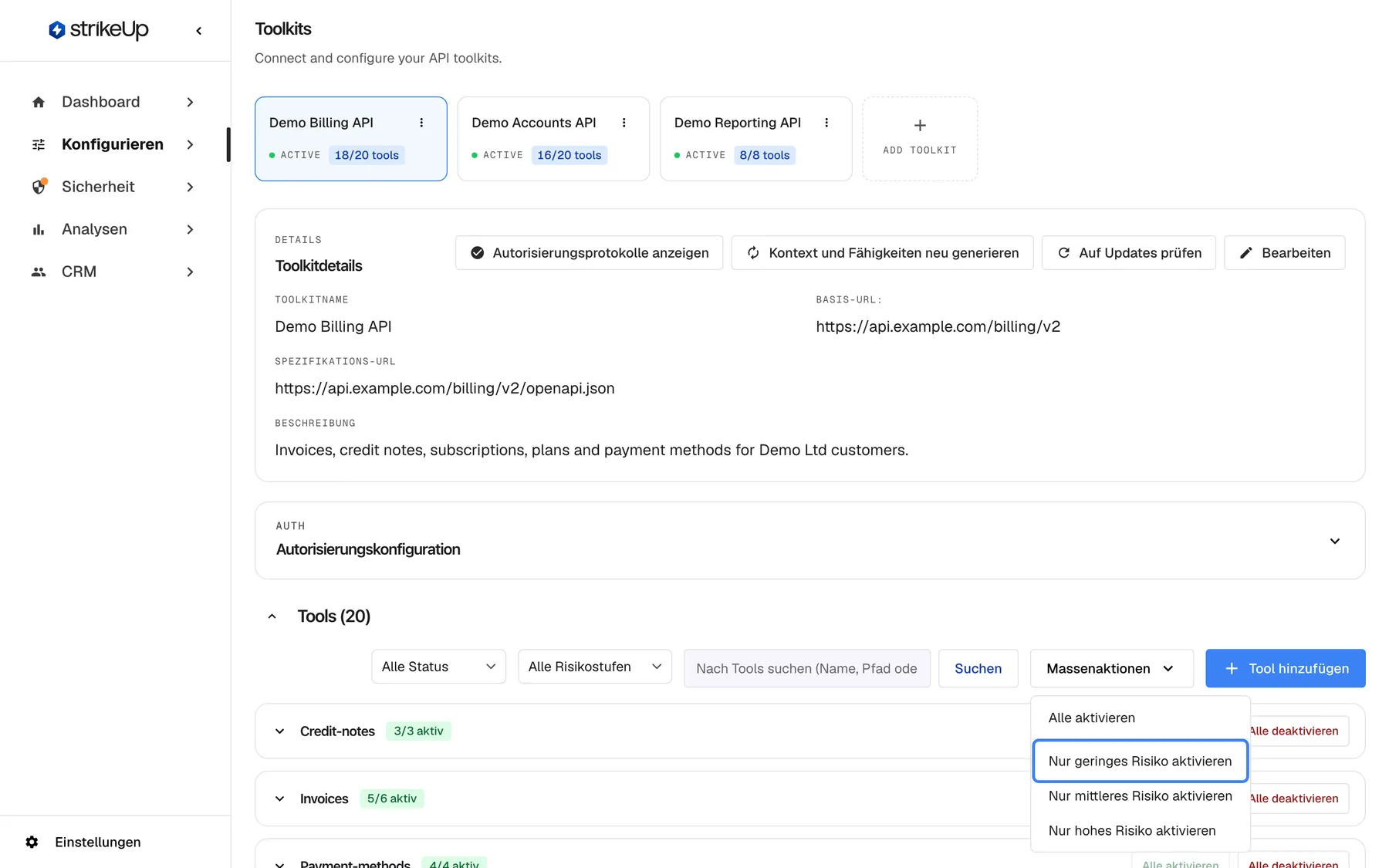Click the plus icon on Add Toolkit
The image size is (1389, 868).
920,125
